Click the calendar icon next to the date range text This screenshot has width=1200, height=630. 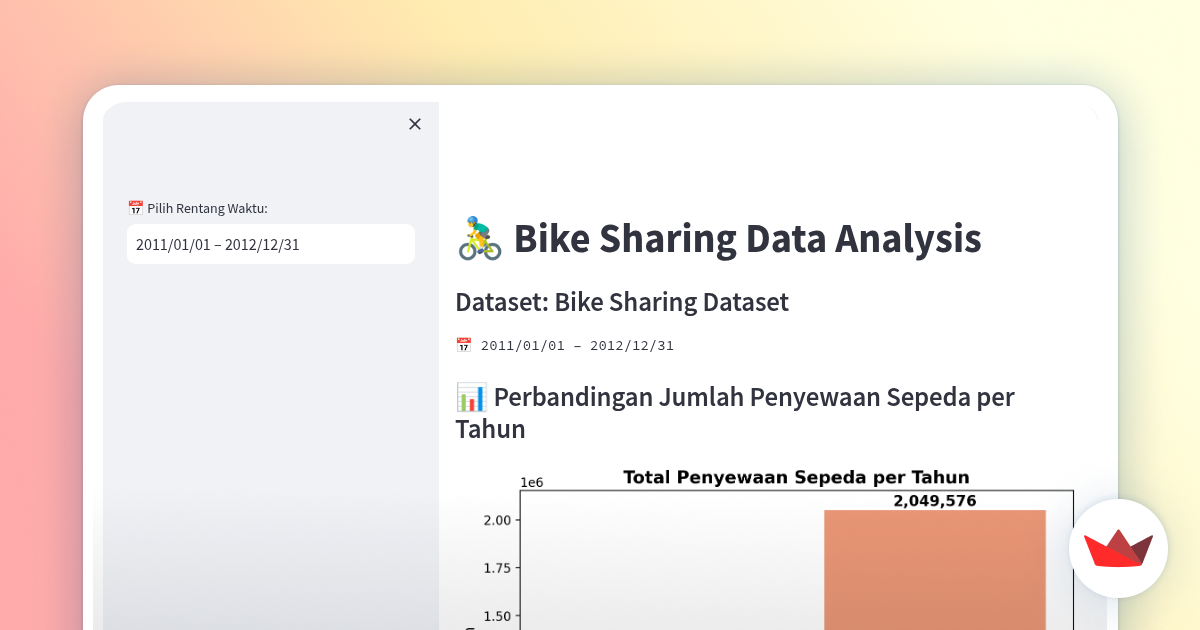[x=463, y=344]
